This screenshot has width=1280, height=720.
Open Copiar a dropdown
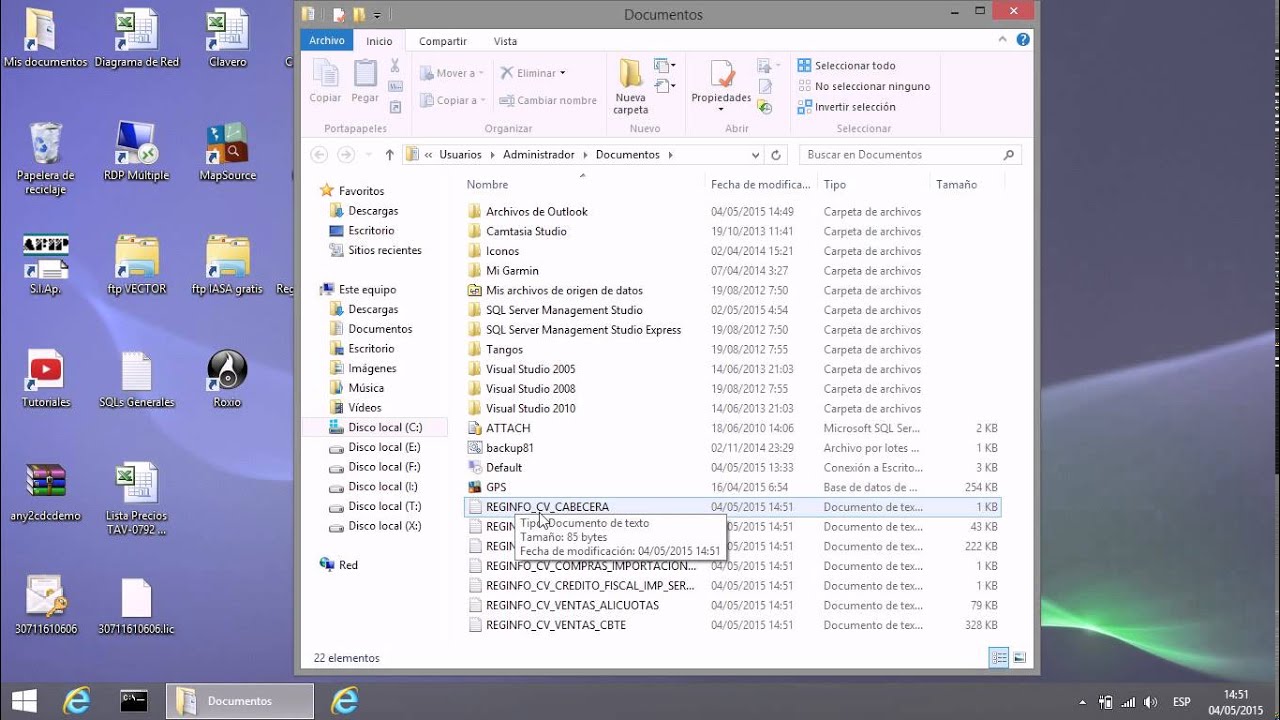(452, 100)
